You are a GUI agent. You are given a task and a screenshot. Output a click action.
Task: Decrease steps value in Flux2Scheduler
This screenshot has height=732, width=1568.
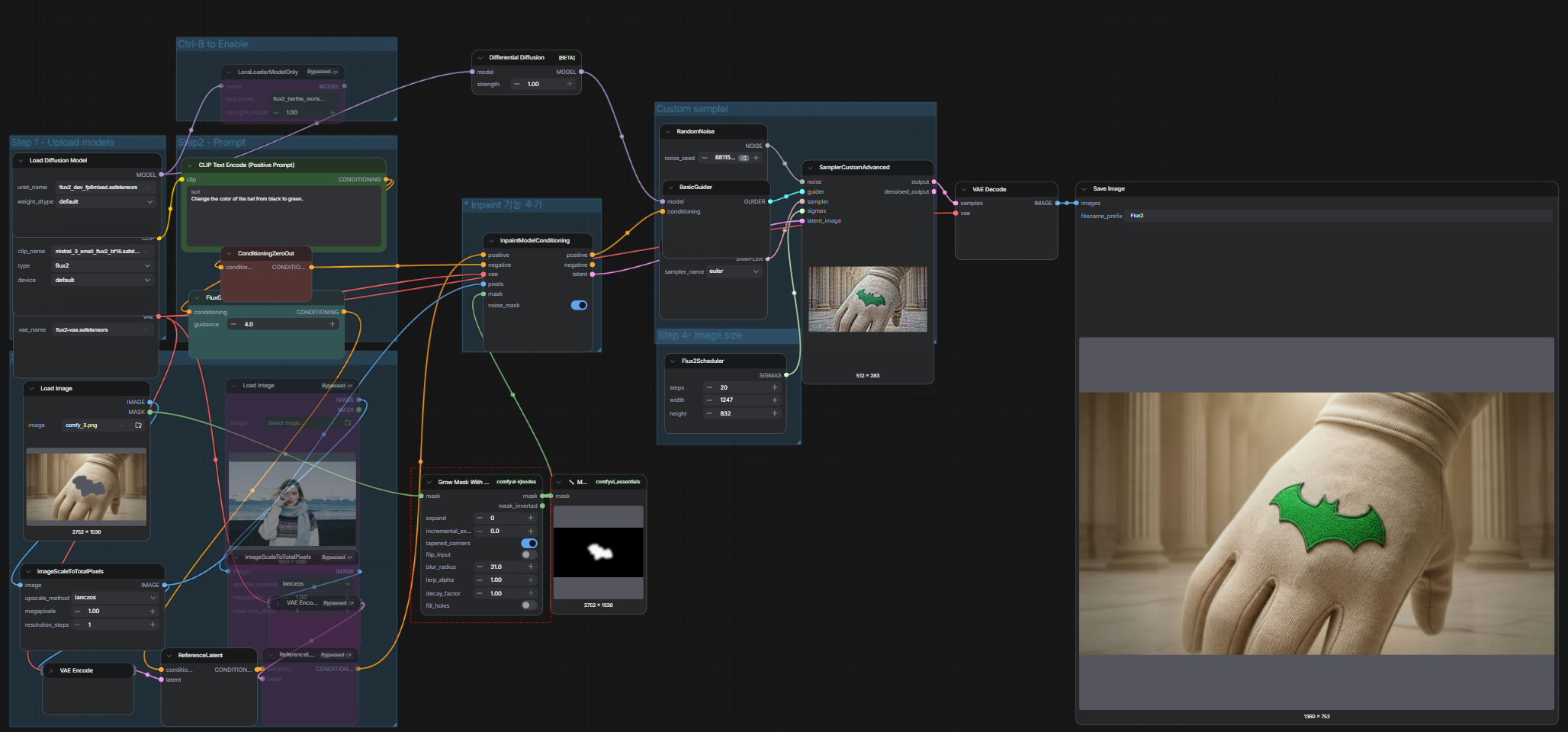pyautogui.click(x=709, y=387)
